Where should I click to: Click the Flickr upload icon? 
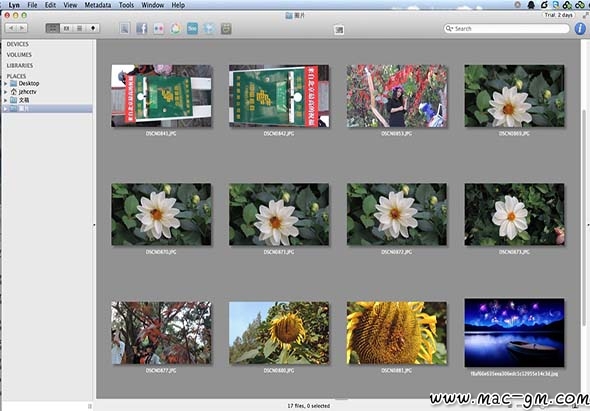(x=158, y=29)
